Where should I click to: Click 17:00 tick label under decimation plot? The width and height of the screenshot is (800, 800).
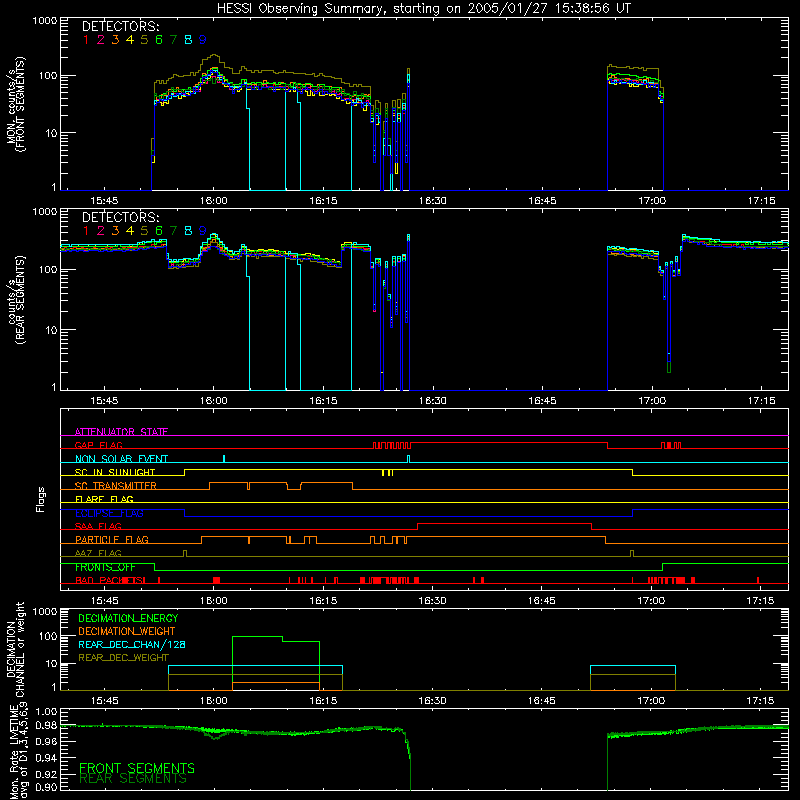tap(651, 701)
